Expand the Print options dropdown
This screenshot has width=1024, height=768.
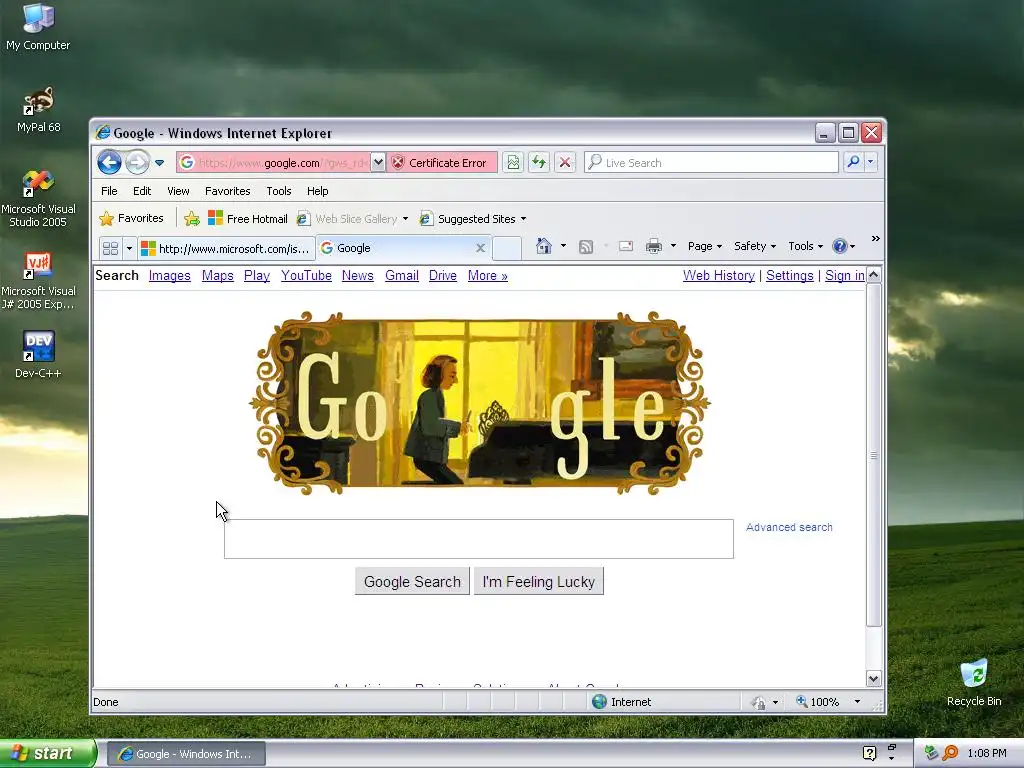coord(673,246)
